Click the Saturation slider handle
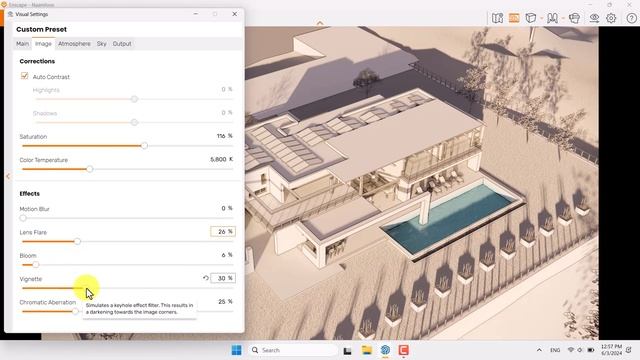Image resolution: width=640 pixels, height=360 pixels. tap(144, 146)
